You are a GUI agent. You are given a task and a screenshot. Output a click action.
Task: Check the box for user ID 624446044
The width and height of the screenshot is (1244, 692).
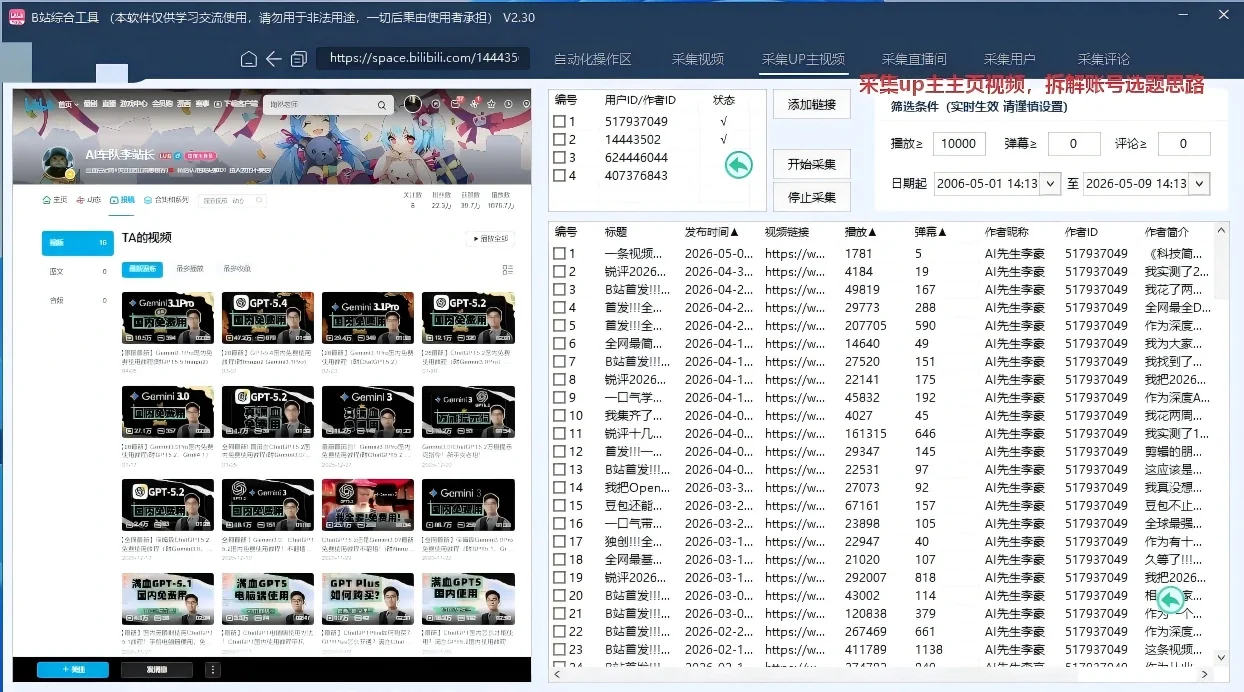pyautogui.click(x=559, y=158)
